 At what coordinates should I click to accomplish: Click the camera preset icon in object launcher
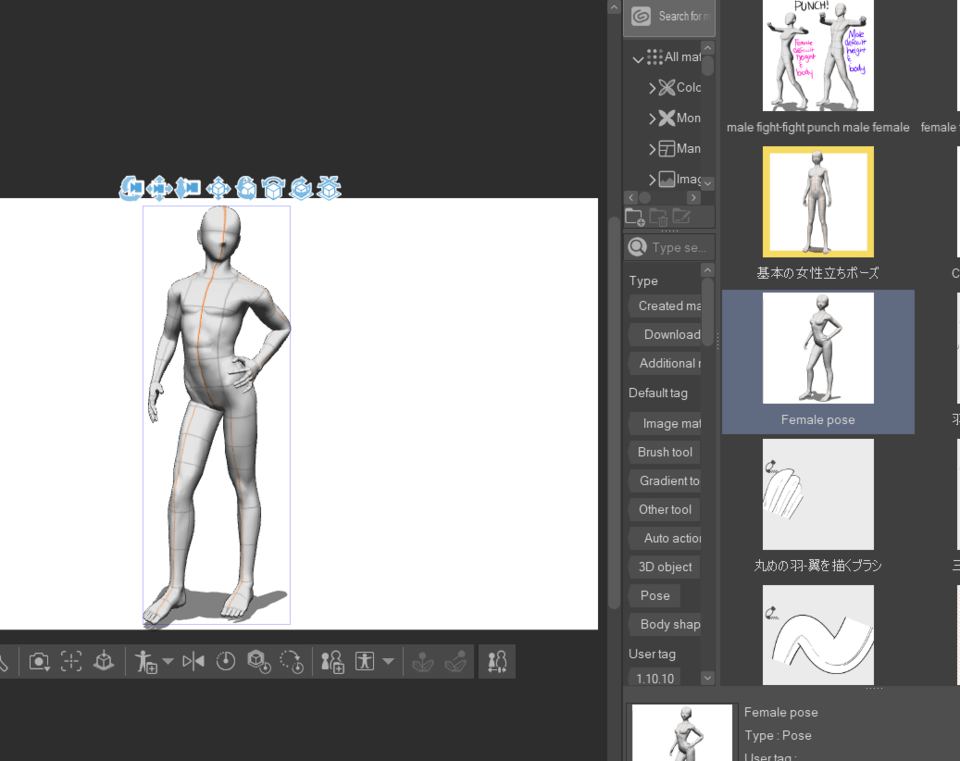[39, 661]
